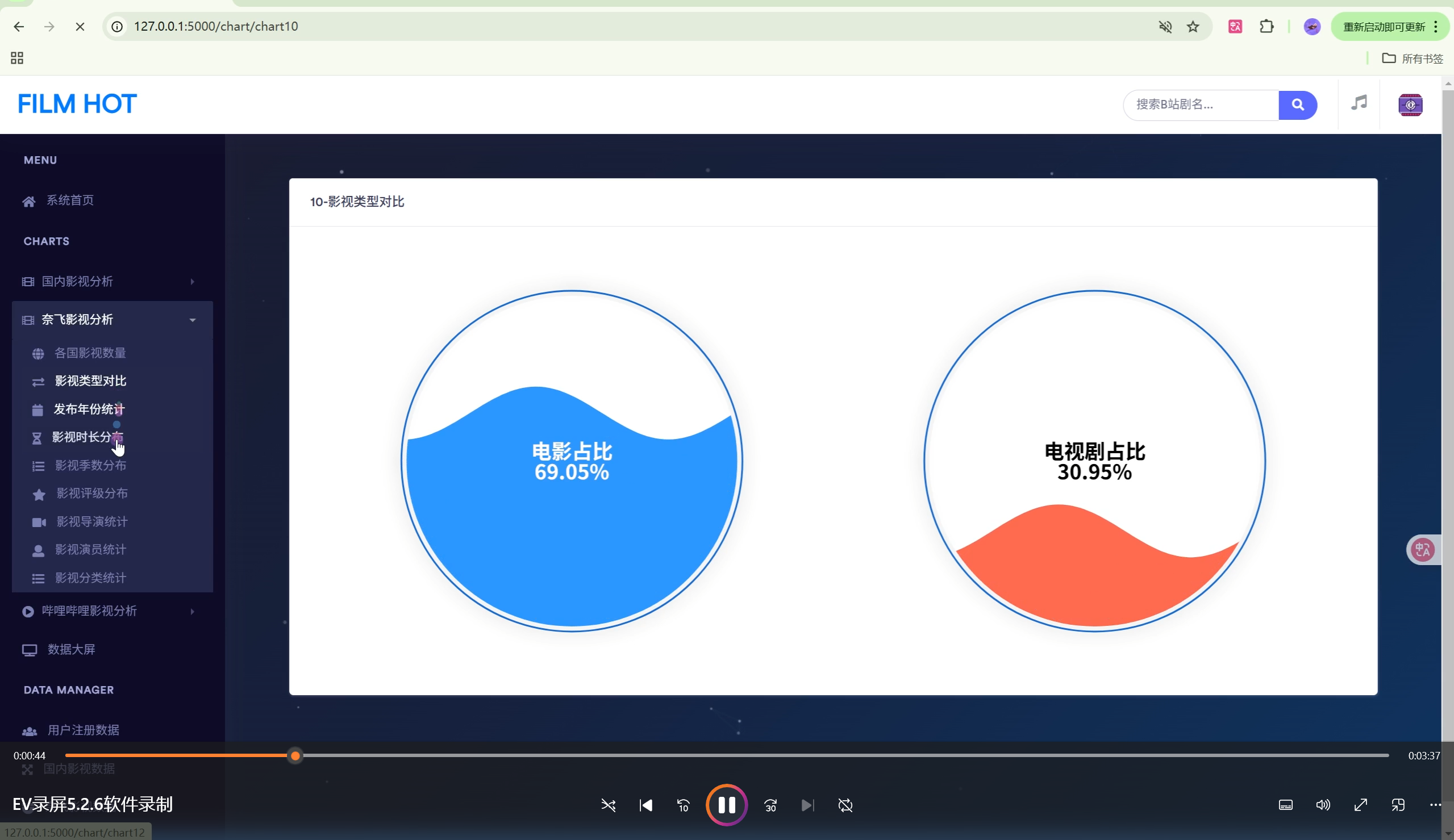Toggle repeat loop off icon
The height and width of the screenshot is (840, 1454).
point(845,805)
